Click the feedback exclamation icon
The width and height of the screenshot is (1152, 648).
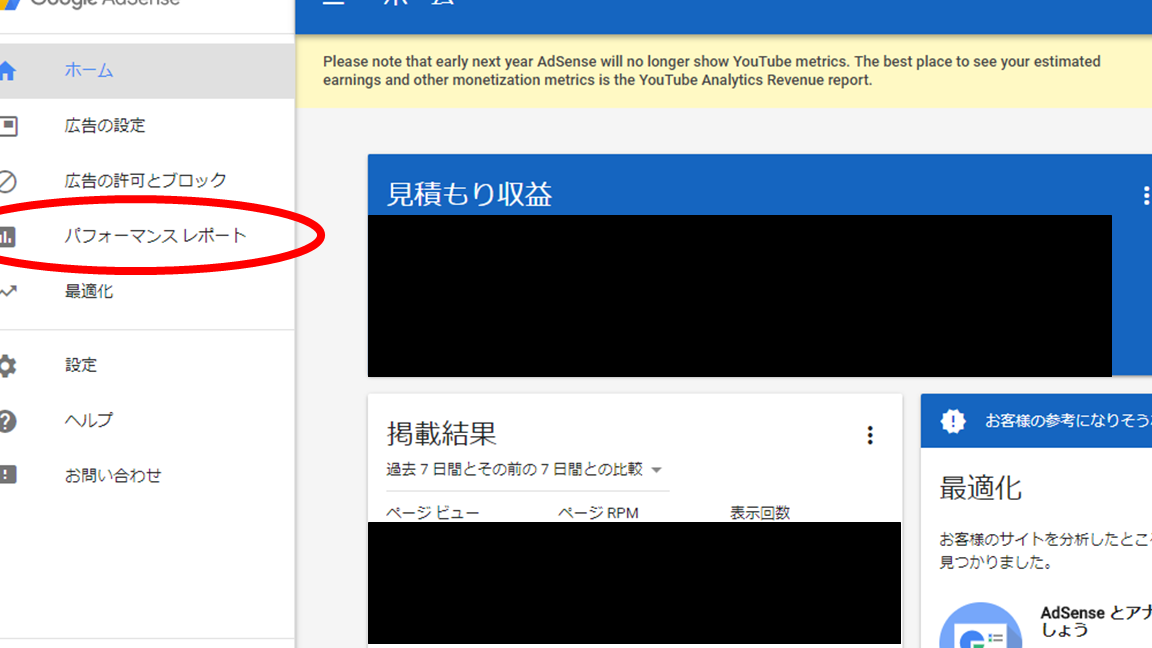pos(7,475)
